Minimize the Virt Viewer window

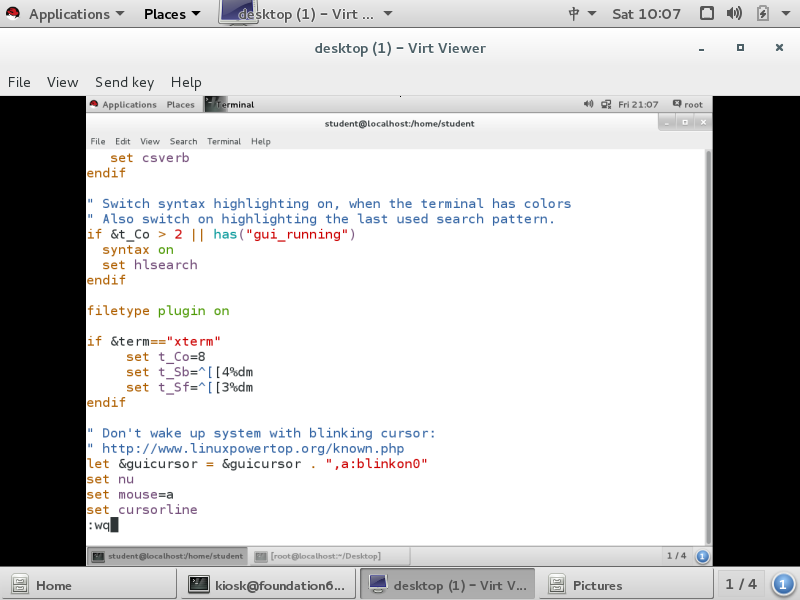click(x=702, y=48)
